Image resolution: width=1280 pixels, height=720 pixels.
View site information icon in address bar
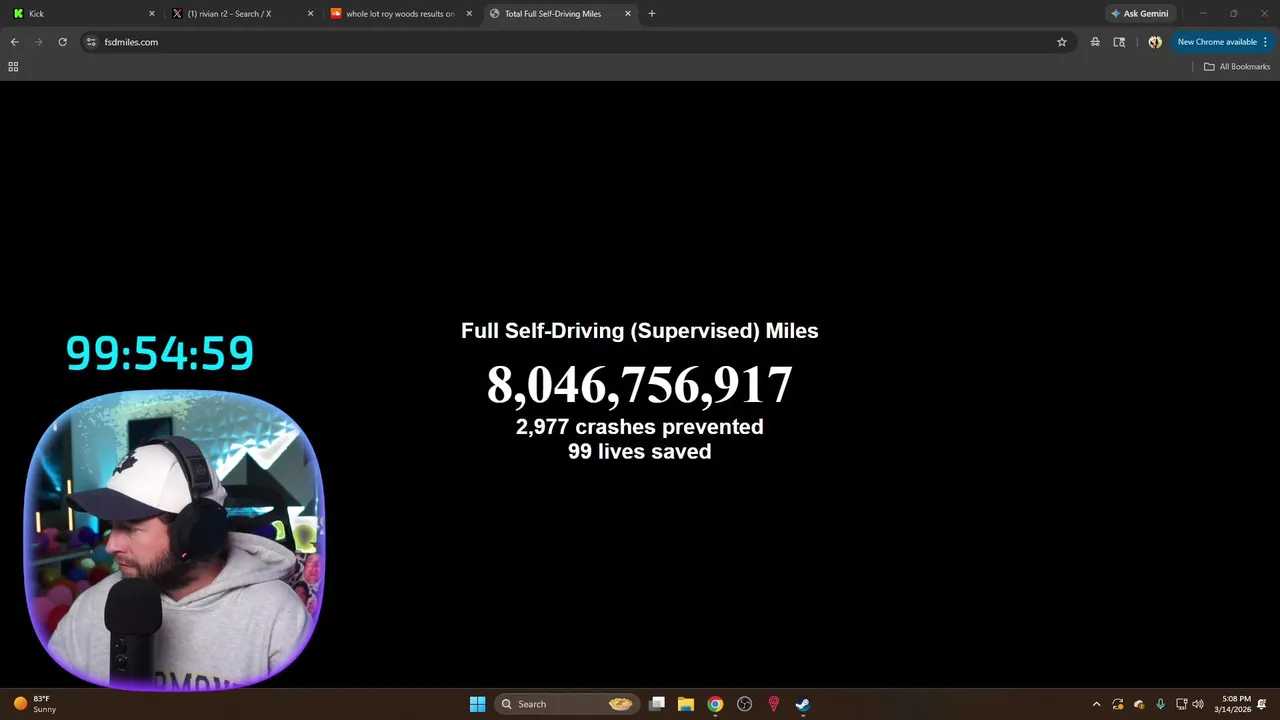[x=91, y=42]
